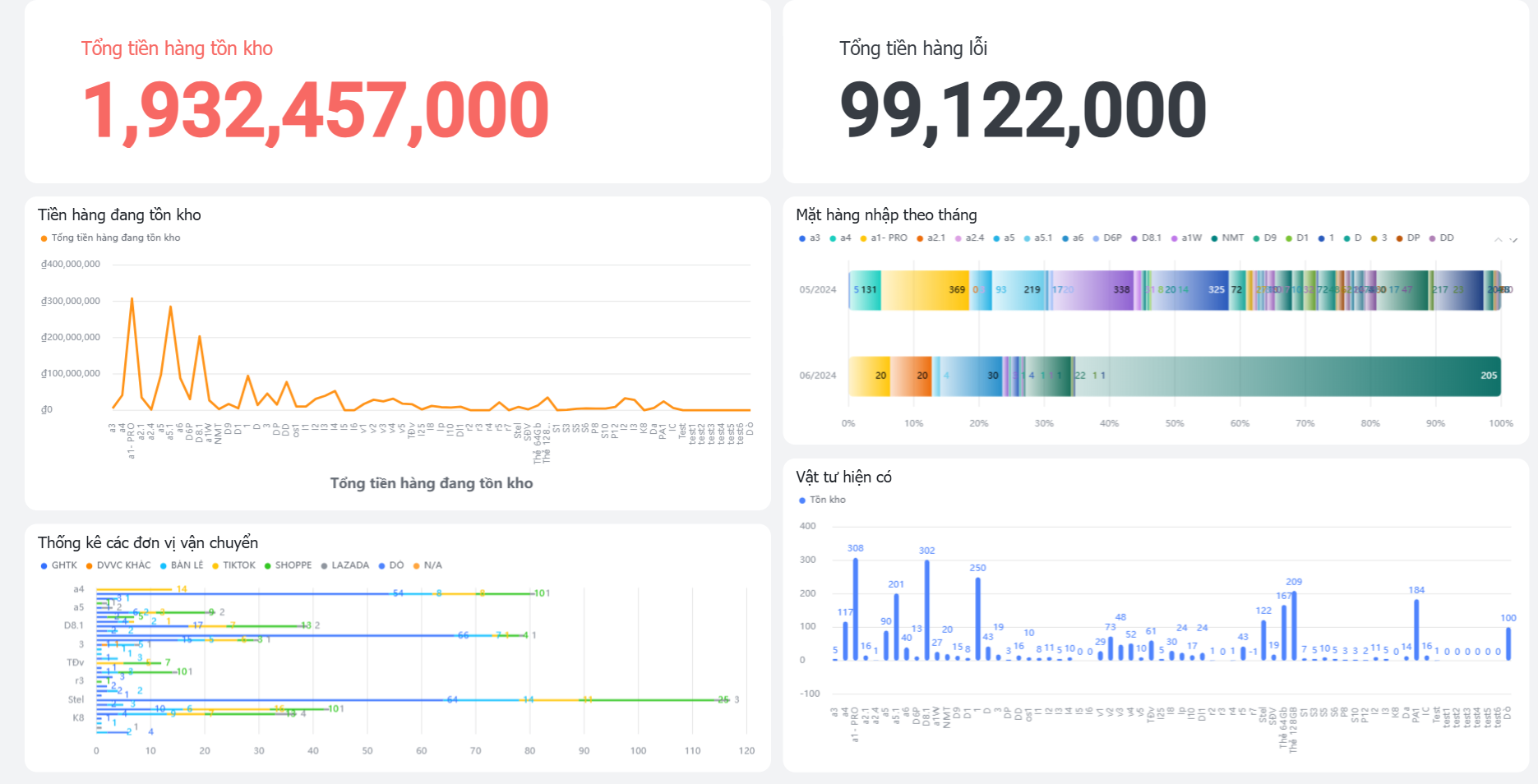The width and height of the screenshot is (1538, 784).
Task: Toggle DVVC KHÁC legend entry
Action: pos(118,565)
